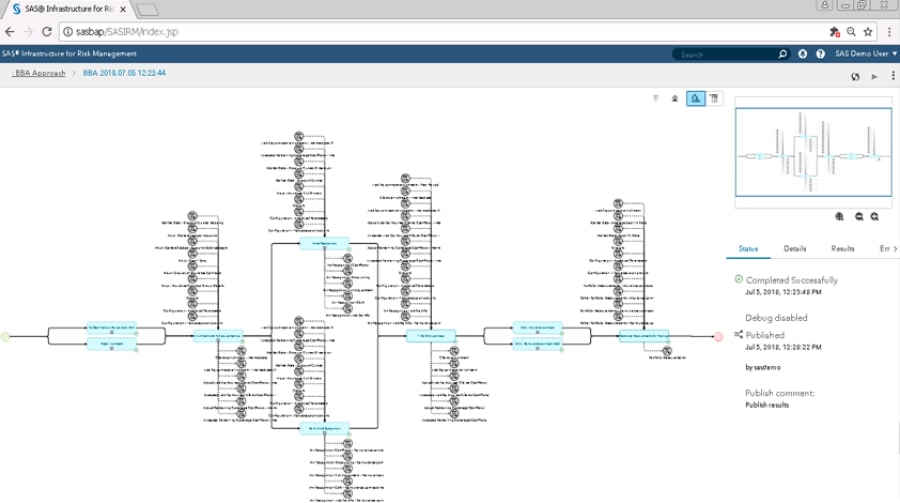The height and width of the screenshot is (503, 900).
Task: Switch to the Status tab
Action: tap(748, 249)
